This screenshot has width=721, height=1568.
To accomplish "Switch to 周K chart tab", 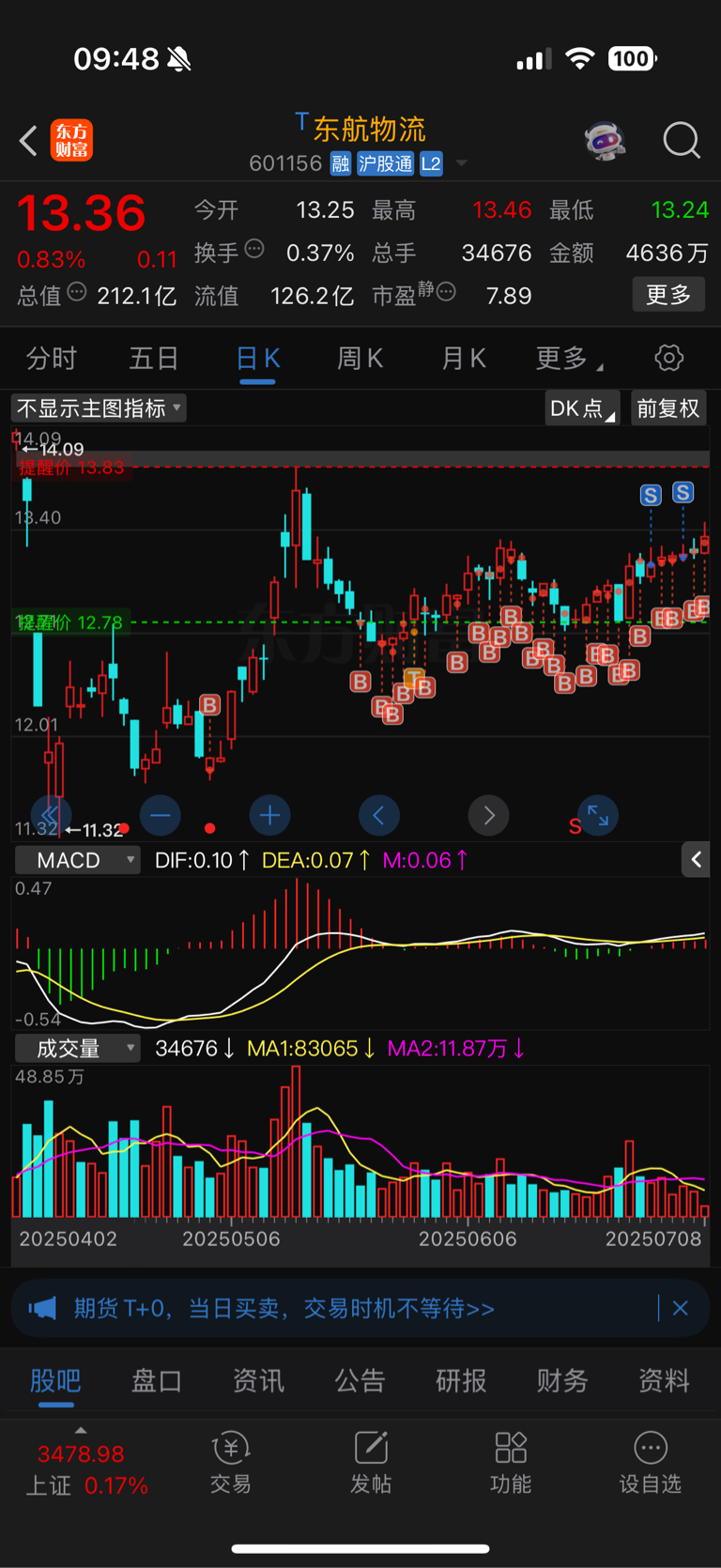I will (360, 359).
